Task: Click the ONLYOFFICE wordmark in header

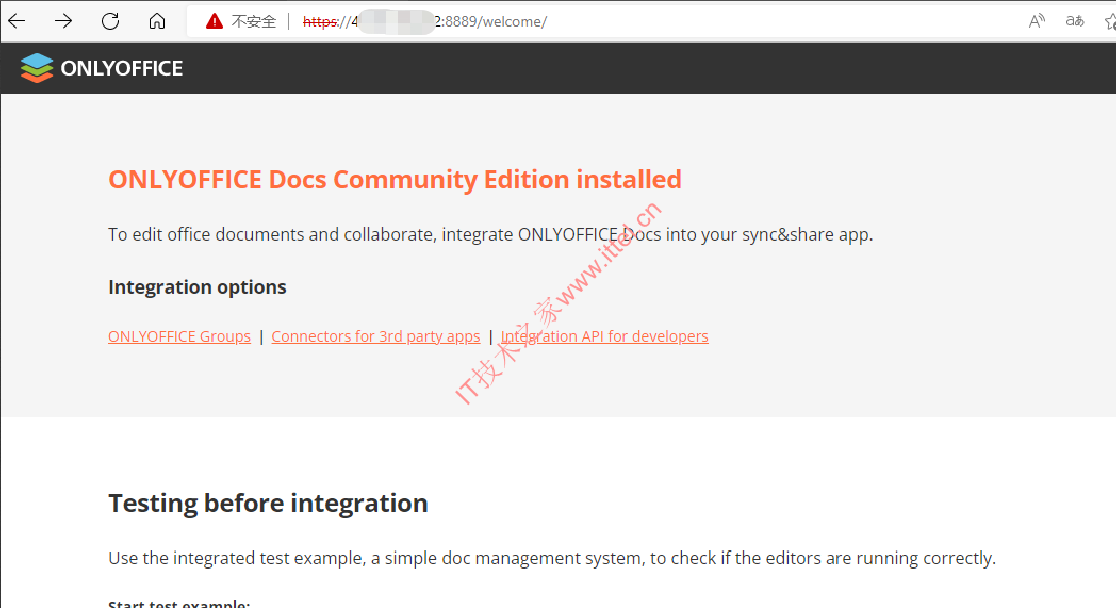Action: 122,68
